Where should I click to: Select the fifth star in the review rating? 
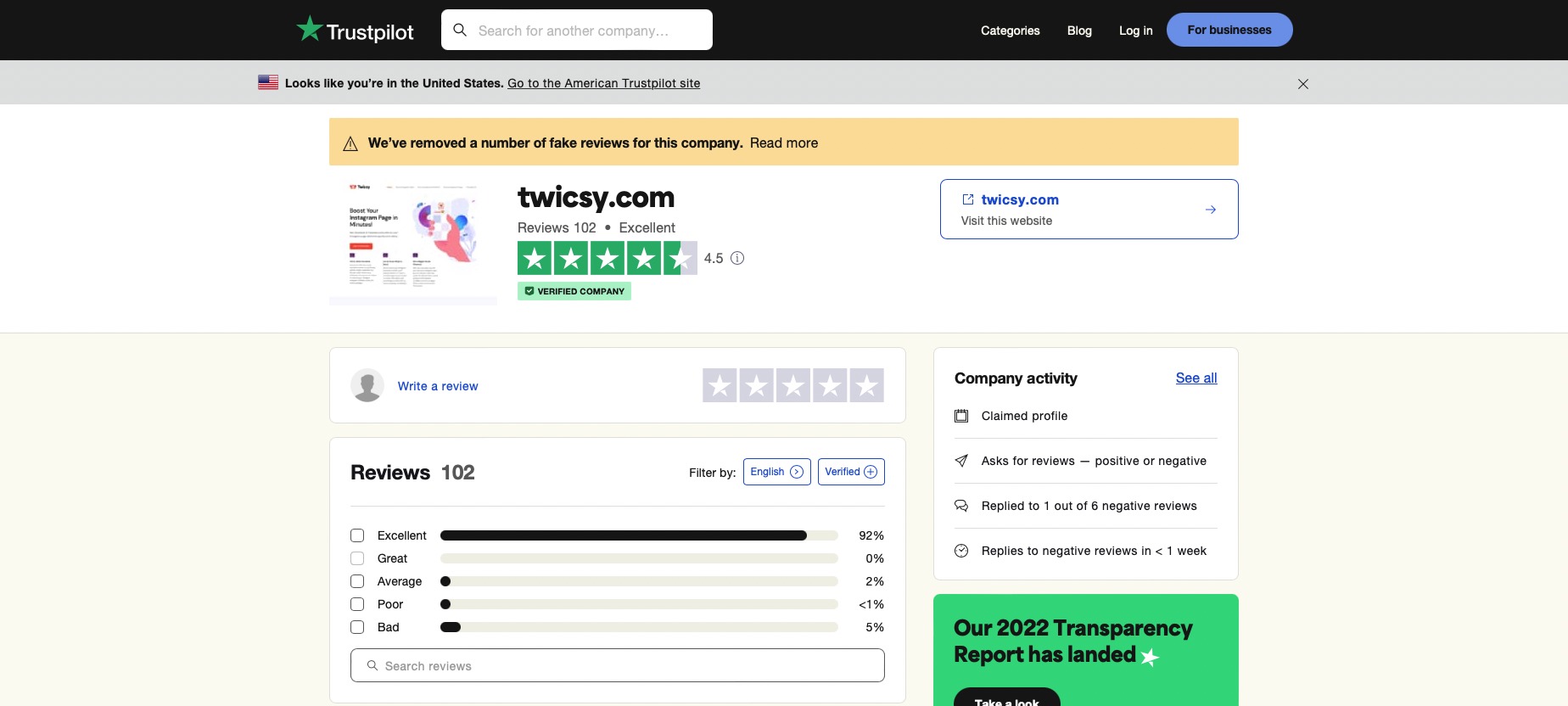[867, 385]
